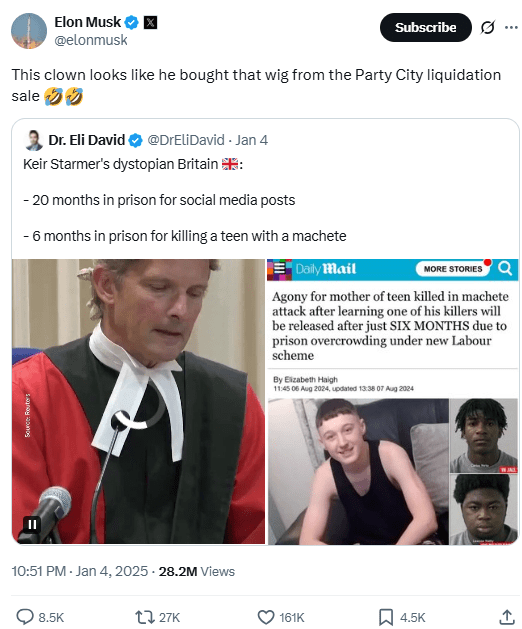Open the Grok explain-post icon
This screenshot has height=629, width=522.
coord(487,27)
